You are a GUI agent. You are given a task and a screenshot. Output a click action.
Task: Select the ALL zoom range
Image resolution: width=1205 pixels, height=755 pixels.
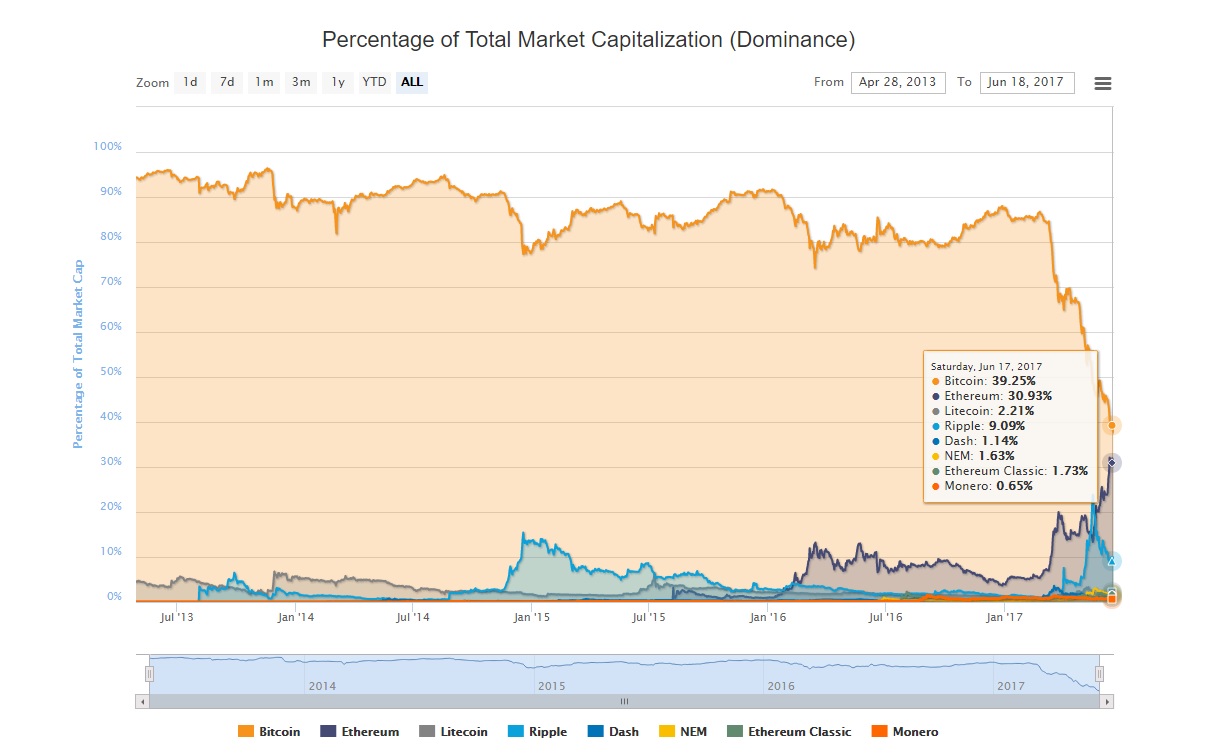coord(412,82)
